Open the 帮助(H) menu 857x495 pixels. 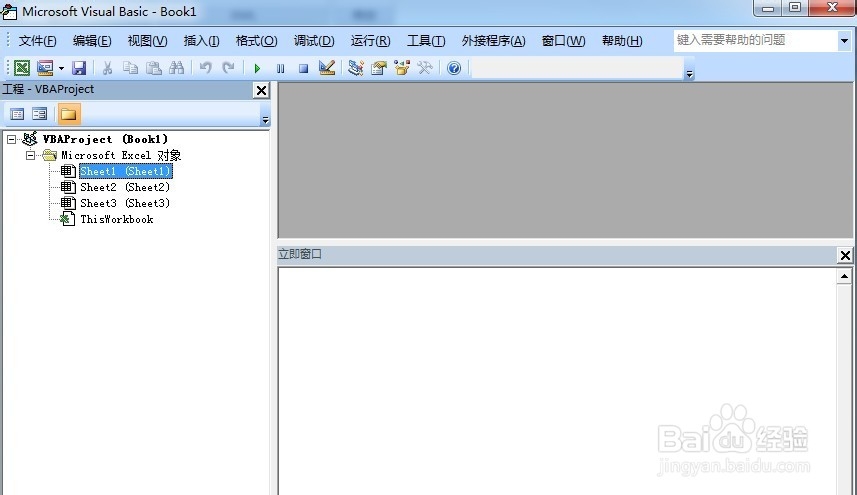(621, 41)
